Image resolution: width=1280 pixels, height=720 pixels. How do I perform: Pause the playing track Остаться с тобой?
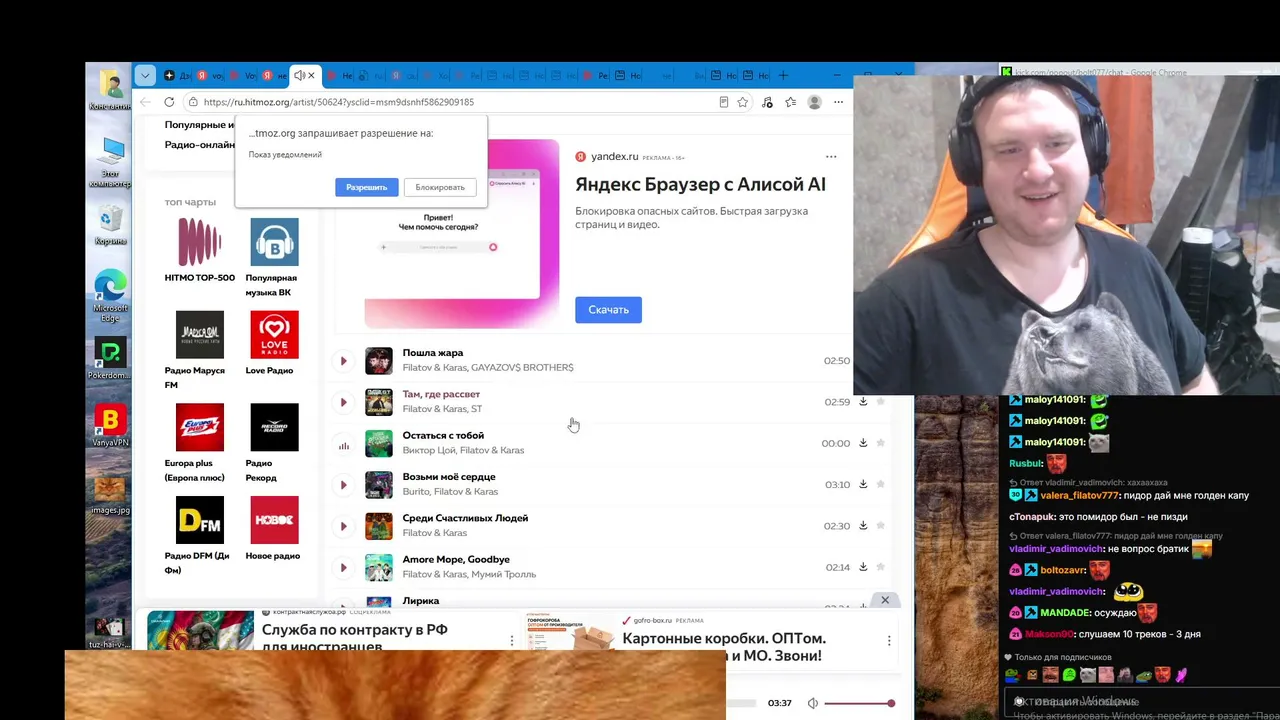coord(343,444)
